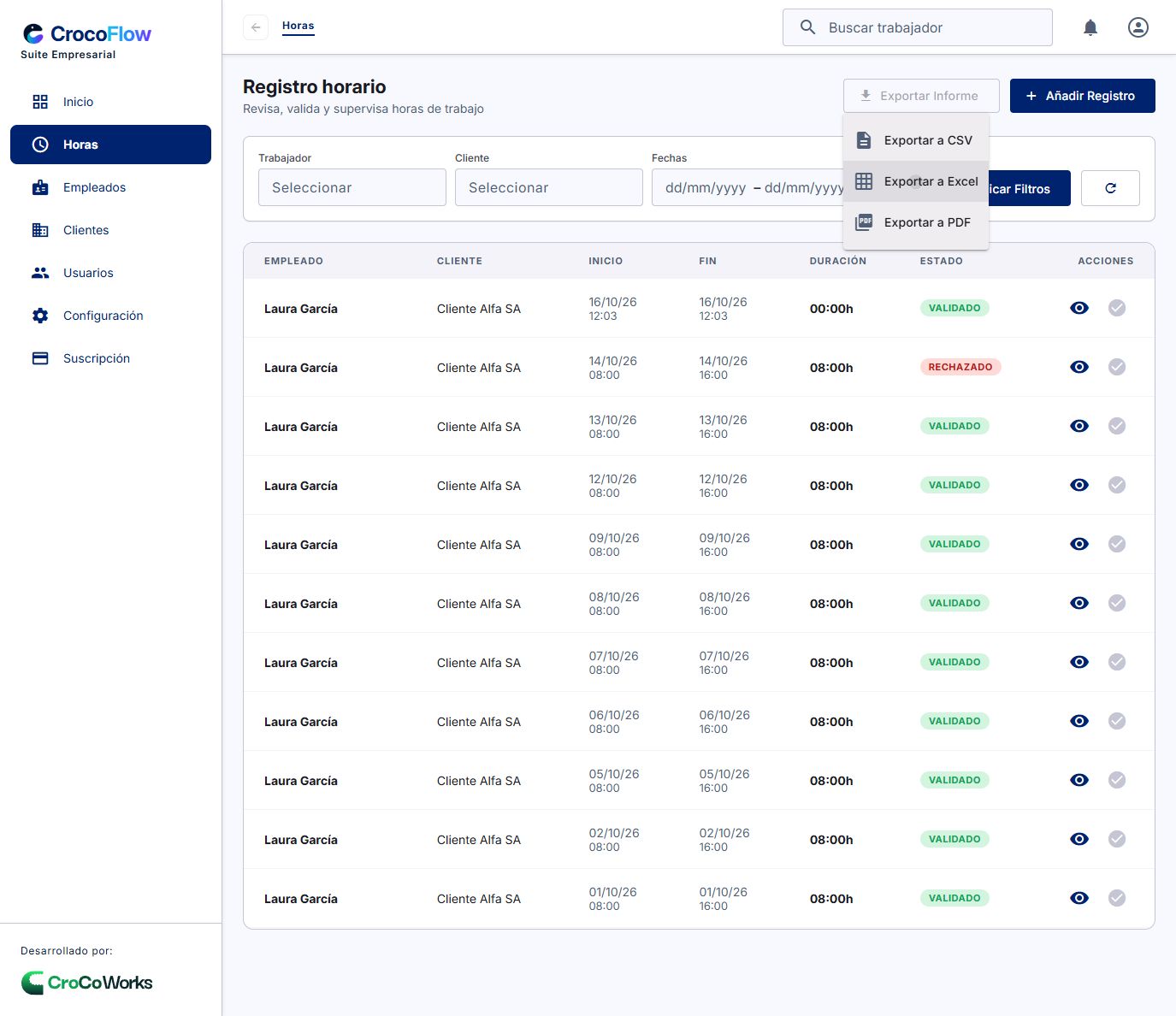This screenshot has width=1176, height=1016.
Task: Click the back arrow beside Horas
Action: pyautogui.click(x=256, y=27)
